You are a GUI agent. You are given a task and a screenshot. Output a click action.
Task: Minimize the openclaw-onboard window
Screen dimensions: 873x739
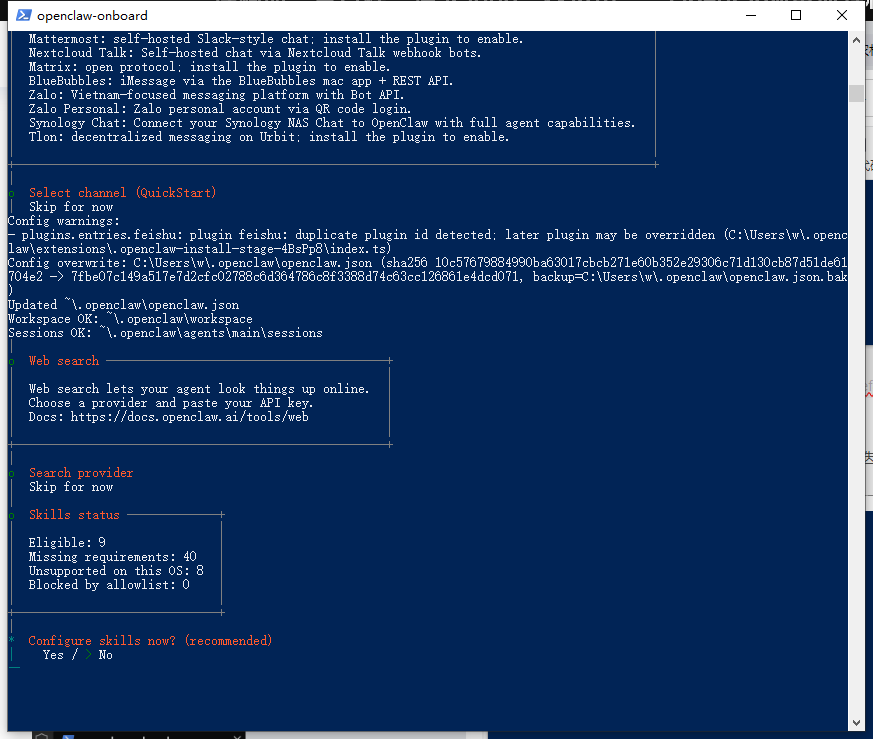click(x=751, y=15)
